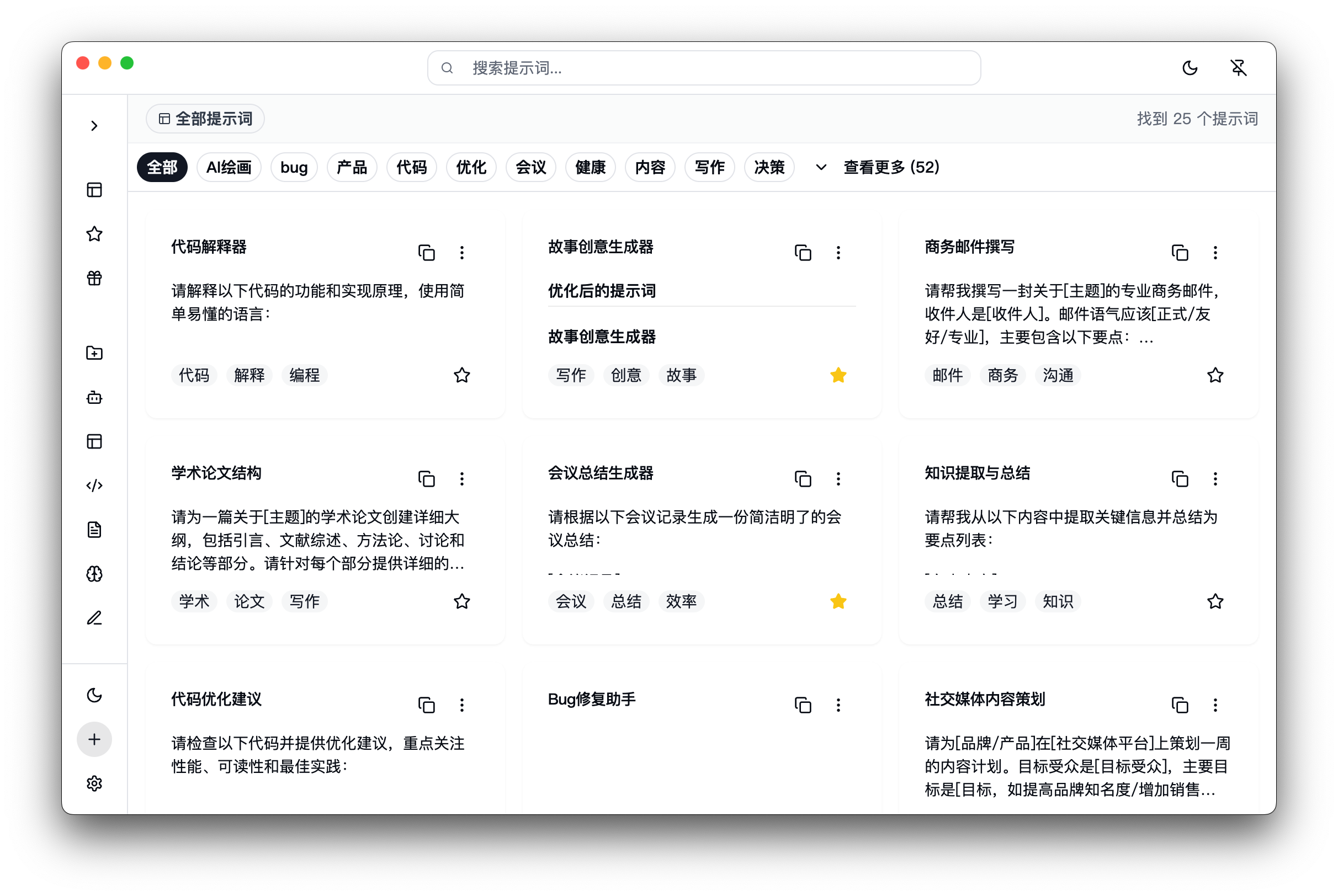Open the code brackets sidebar icon
This screenshot has width=1338, height=896.
click(x=94, y=486)
